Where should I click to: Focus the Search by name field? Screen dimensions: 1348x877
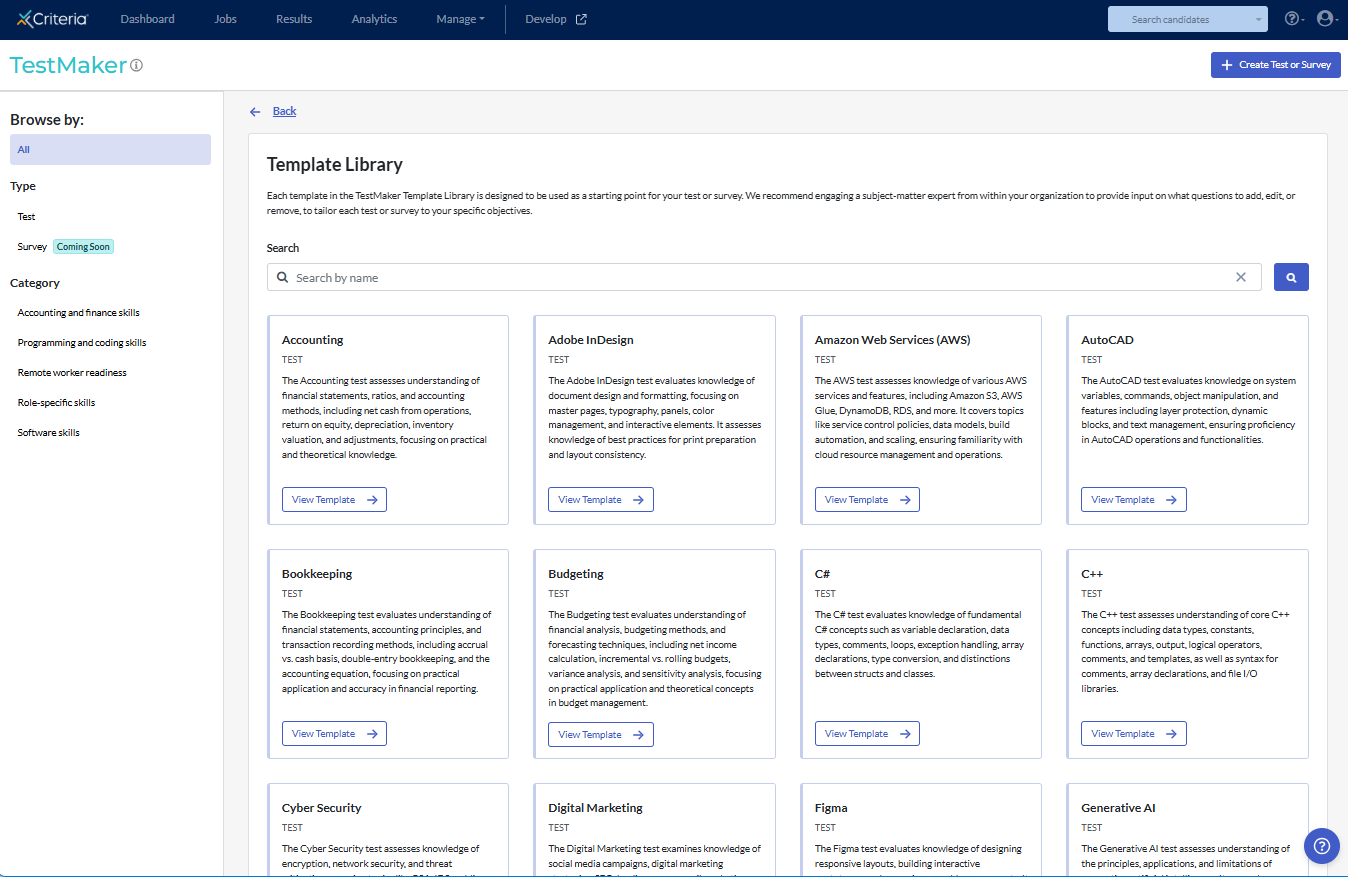(764, 278)
